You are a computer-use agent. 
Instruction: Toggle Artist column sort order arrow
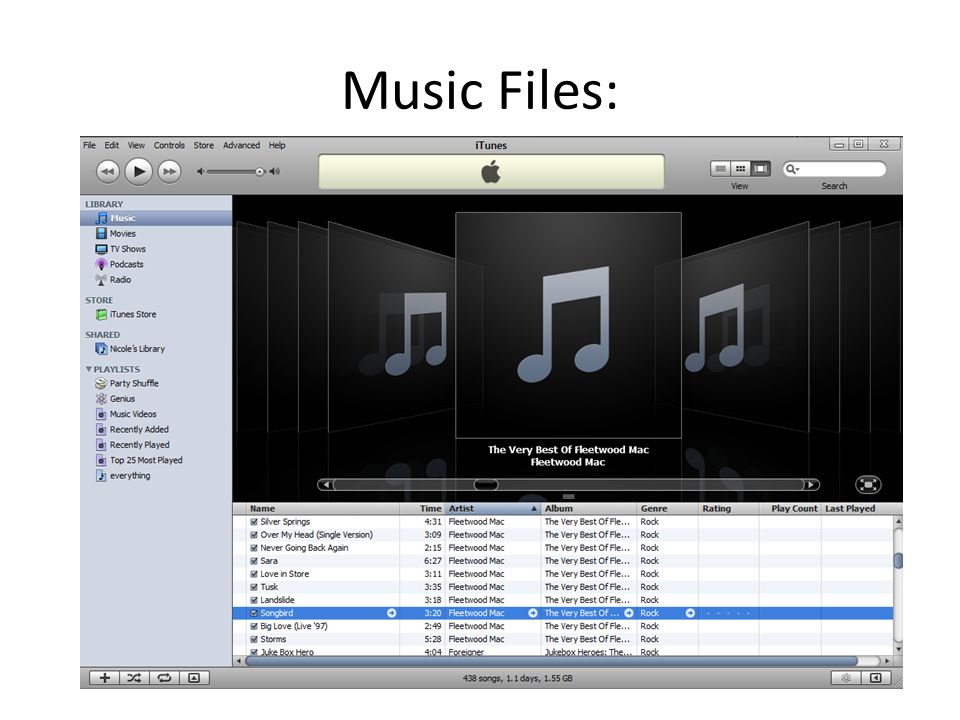pyautogui.click(x=534, y=509)
